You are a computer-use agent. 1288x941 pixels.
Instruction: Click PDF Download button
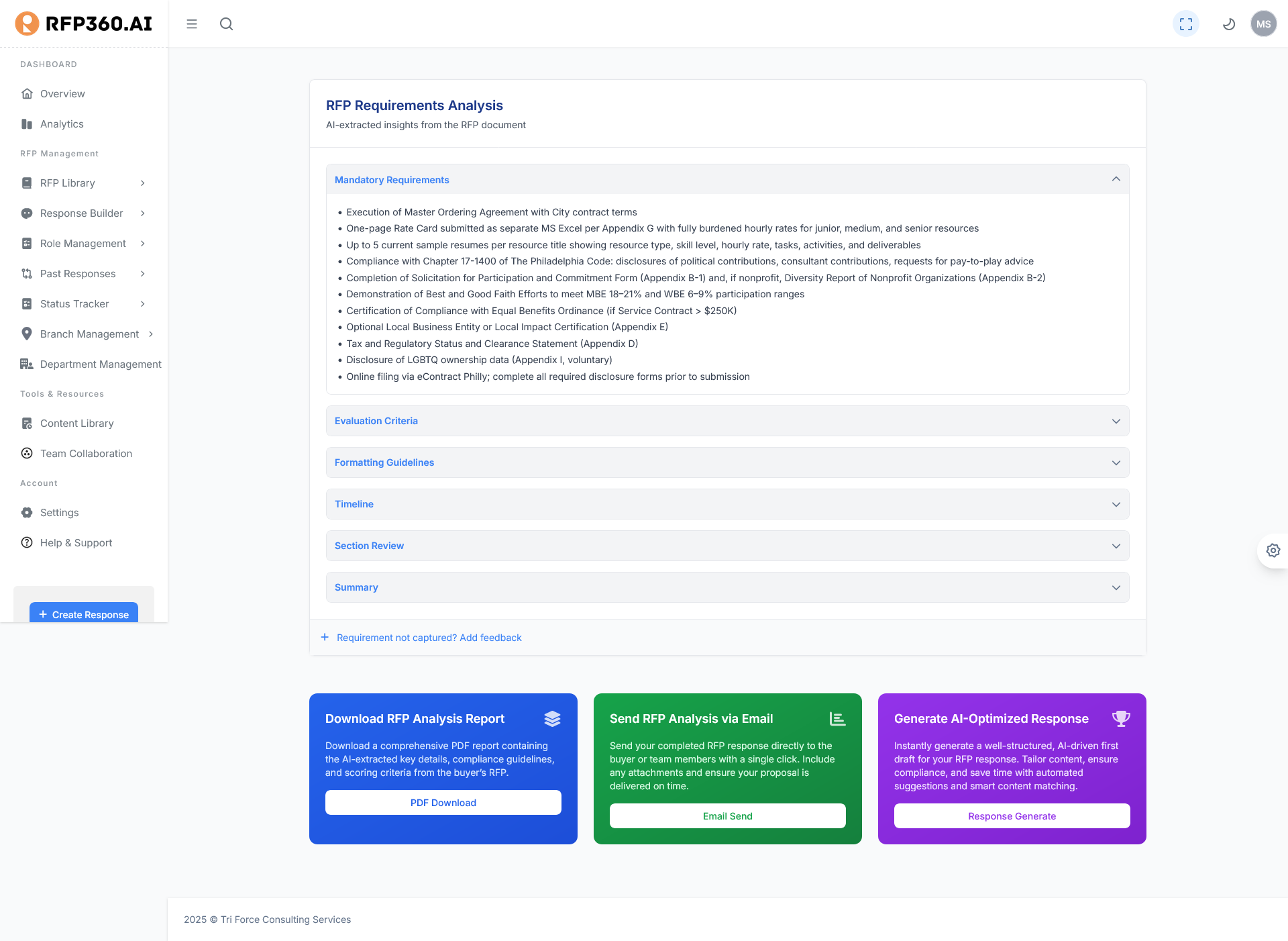pyautogui.click(x=443, y=803)
